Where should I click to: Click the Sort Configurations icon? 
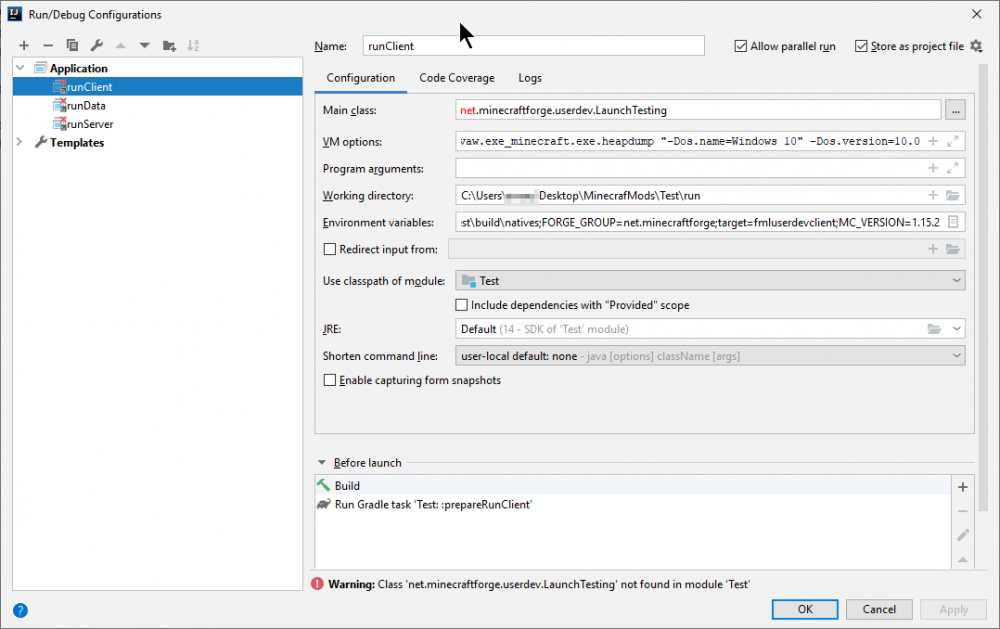tap(193, 45)
